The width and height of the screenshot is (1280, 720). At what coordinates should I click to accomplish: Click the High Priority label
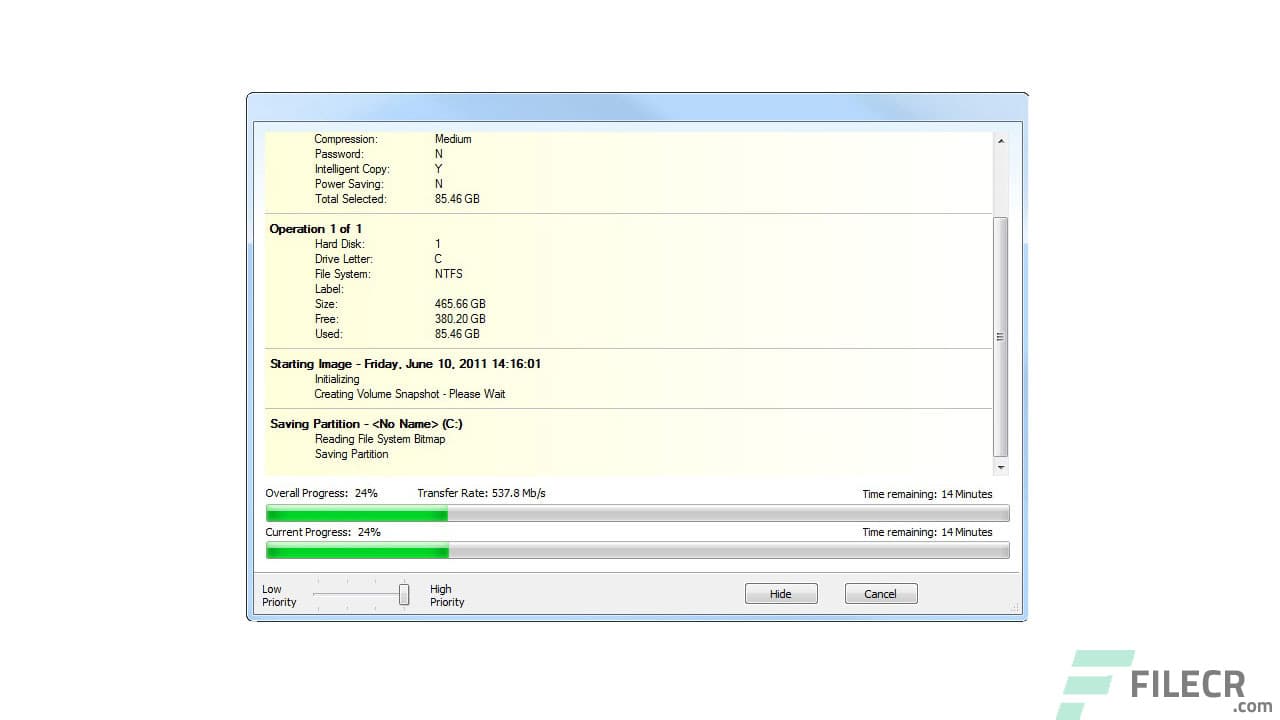[446, 595]
